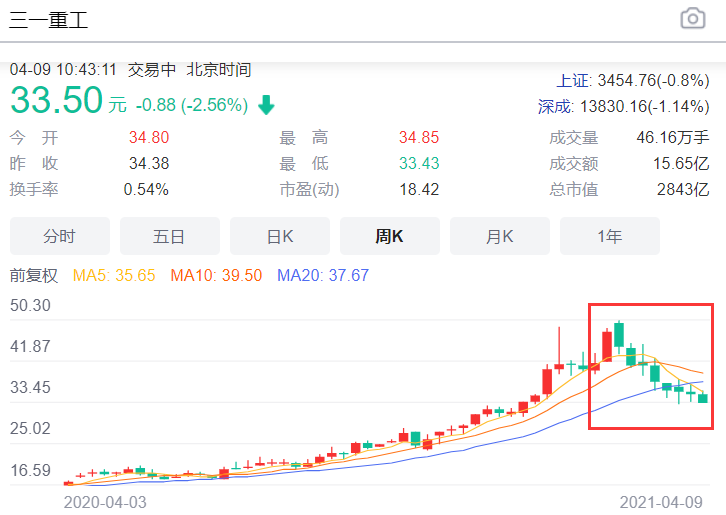Open the 月K chart tab
The width and height of the screenshot is (726, 515).
tap(500, 236)
